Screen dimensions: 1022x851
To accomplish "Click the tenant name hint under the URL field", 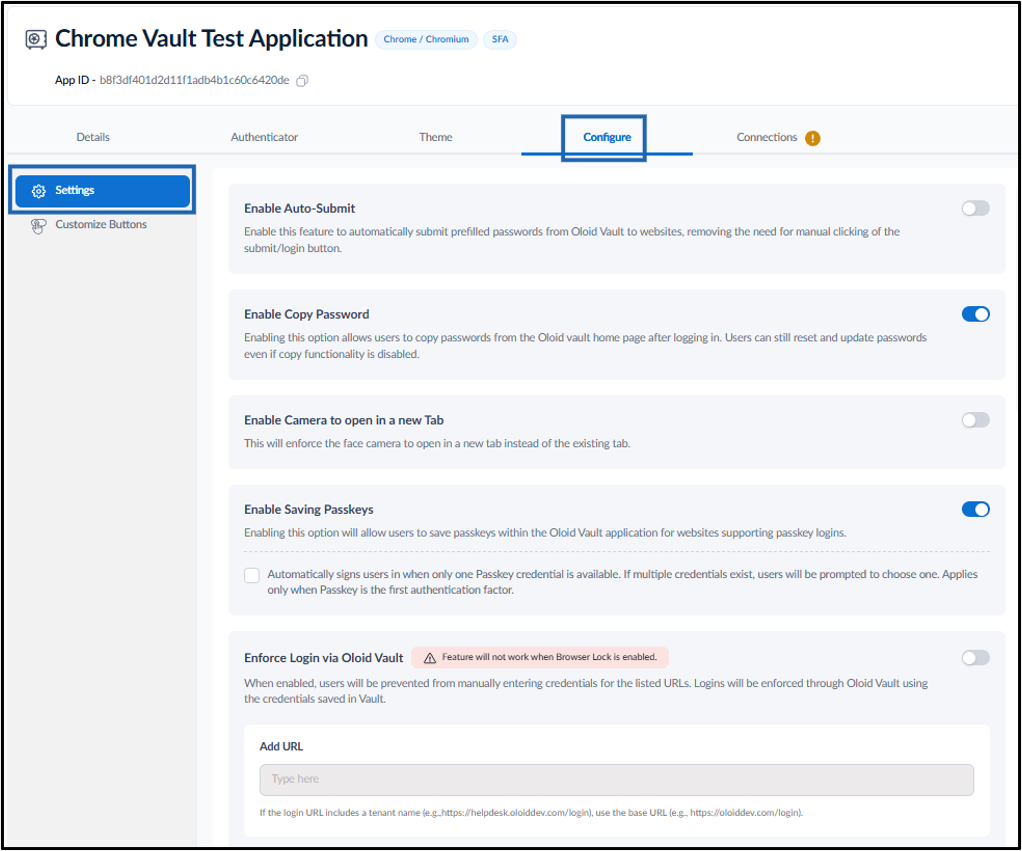I will (531, 813).
